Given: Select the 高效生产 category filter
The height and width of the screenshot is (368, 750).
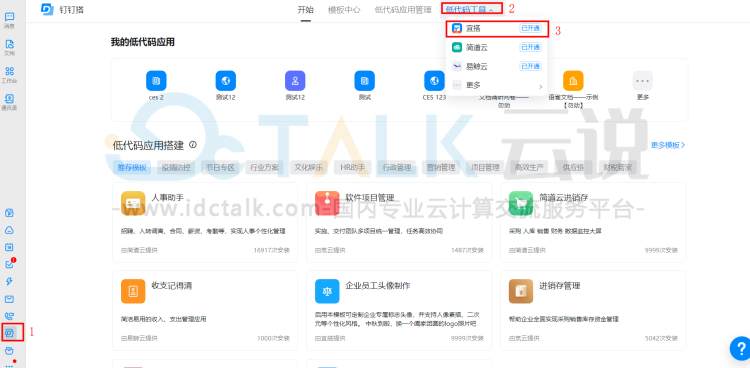Looking at the screenshot, I should [529, 167].
